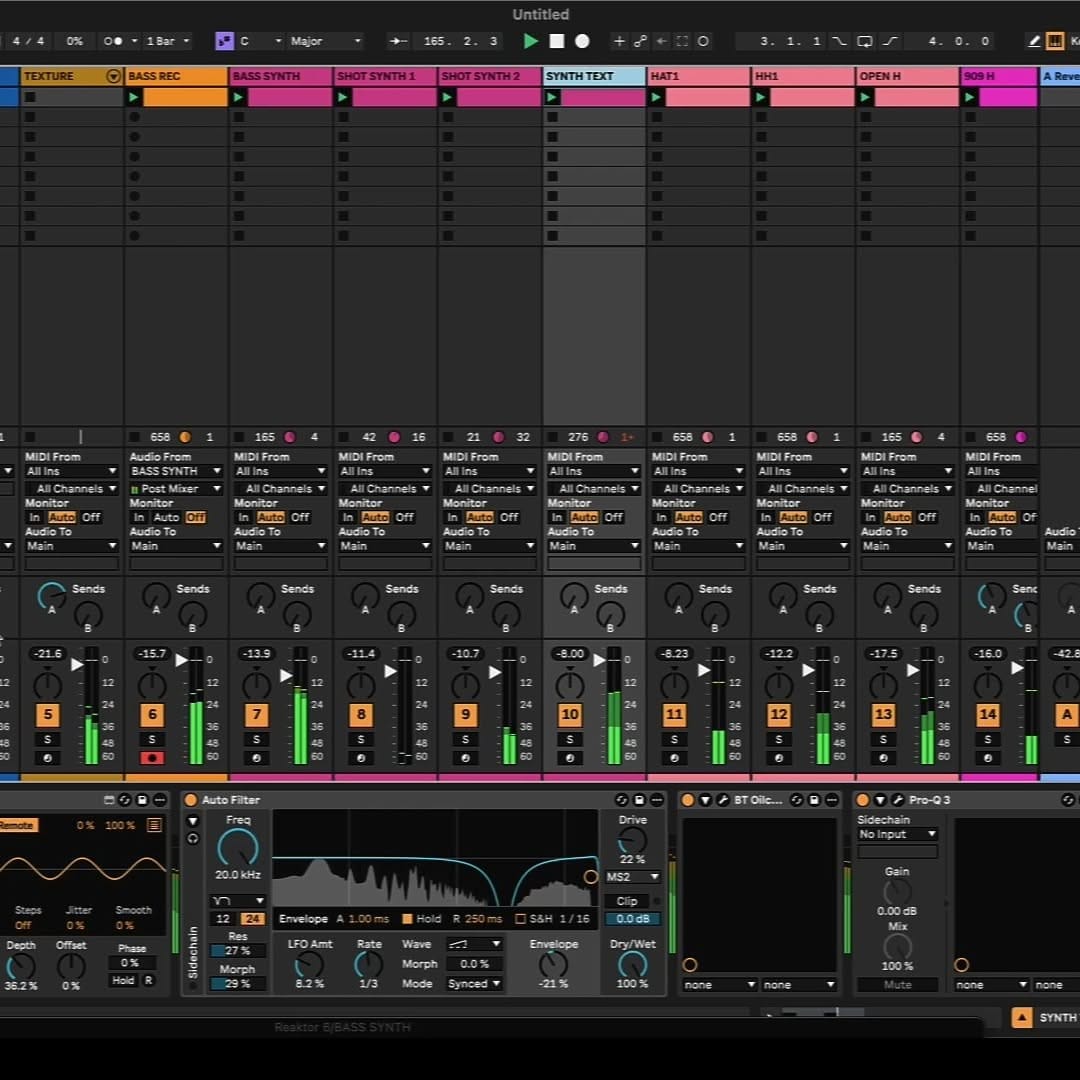Image resolution: width=1080 pixels, height=1080 pixels.
Task: Toggle track activator 13
Action: 883,714
